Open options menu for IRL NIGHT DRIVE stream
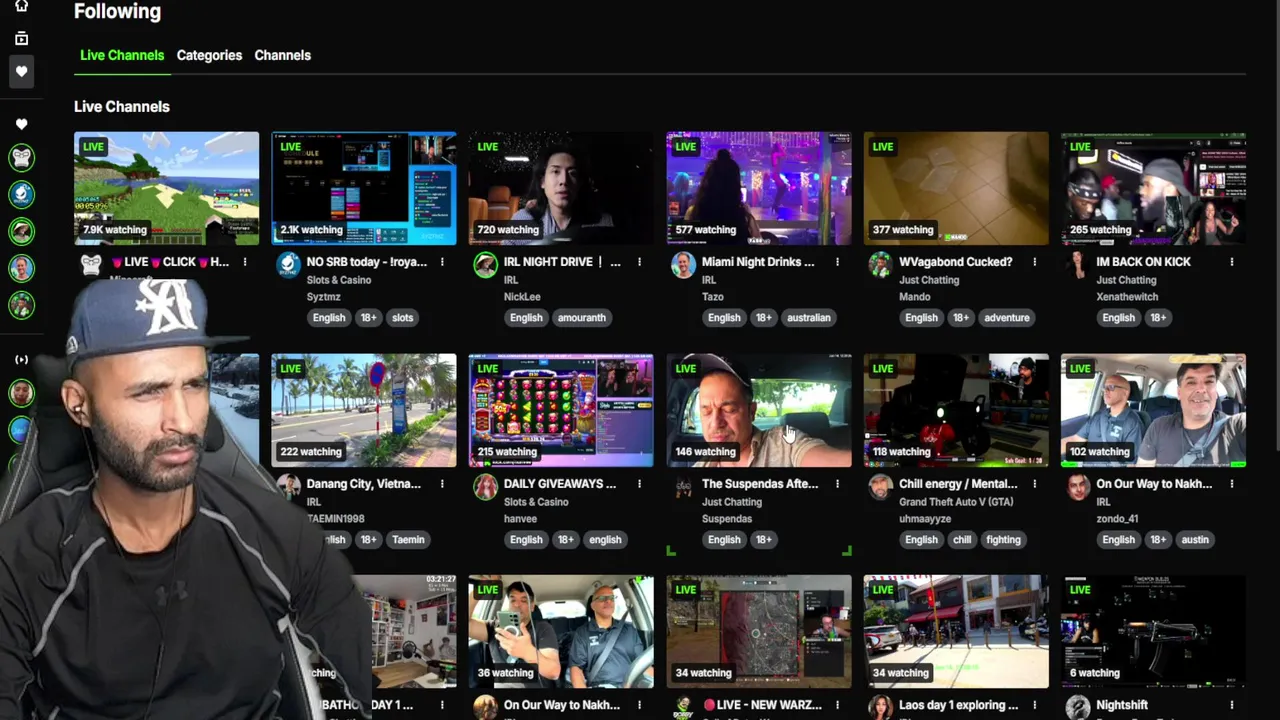1280x720 pixels. (x=639, y=262)
